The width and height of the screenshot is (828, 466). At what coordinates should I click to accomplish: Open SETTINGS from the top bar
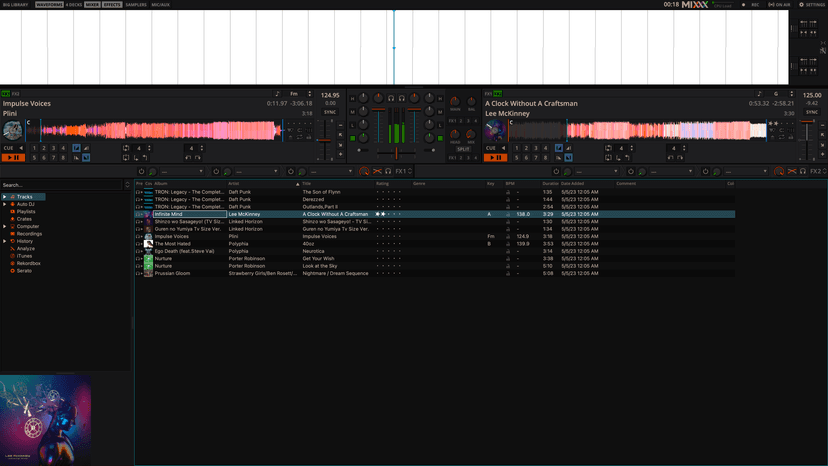(x=812, y=5)
